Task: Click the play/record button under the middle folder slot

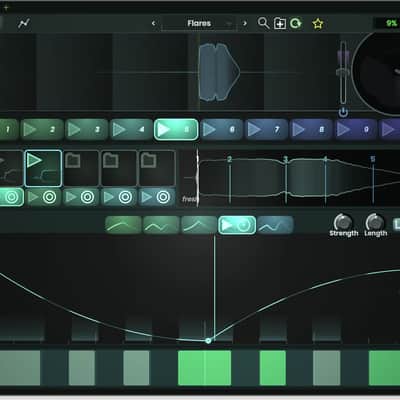Action: pos(119,197)
